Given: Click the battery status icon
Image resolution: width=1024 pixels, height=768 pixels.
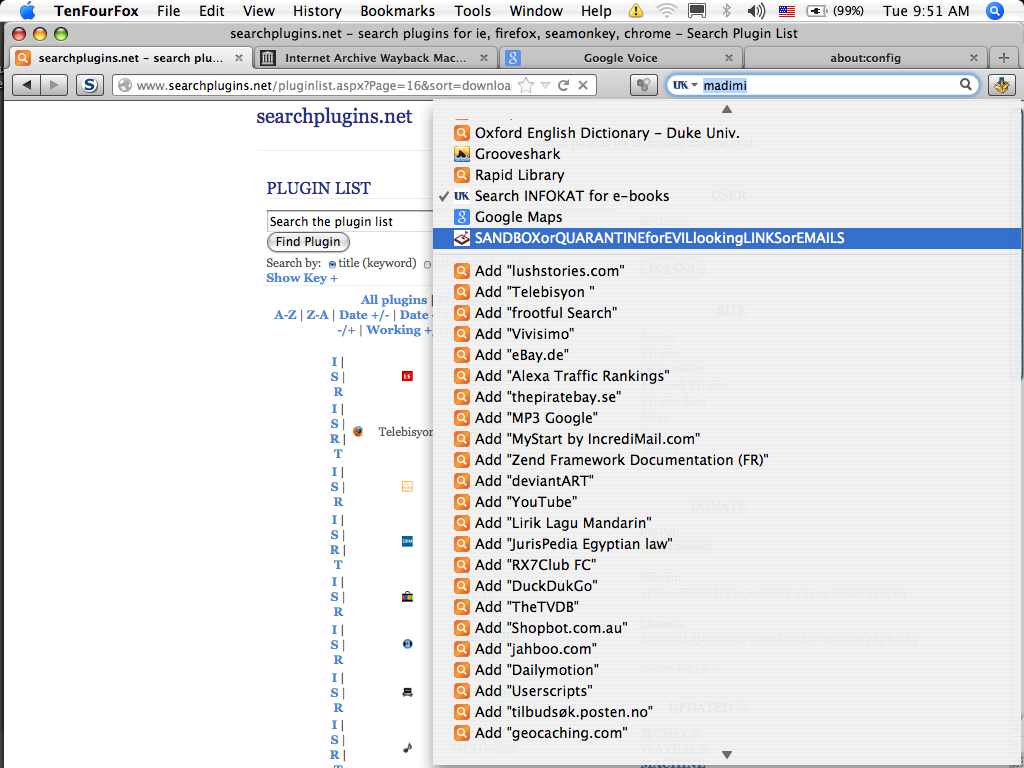Looking at the screenshot, I should coord(817,11).
